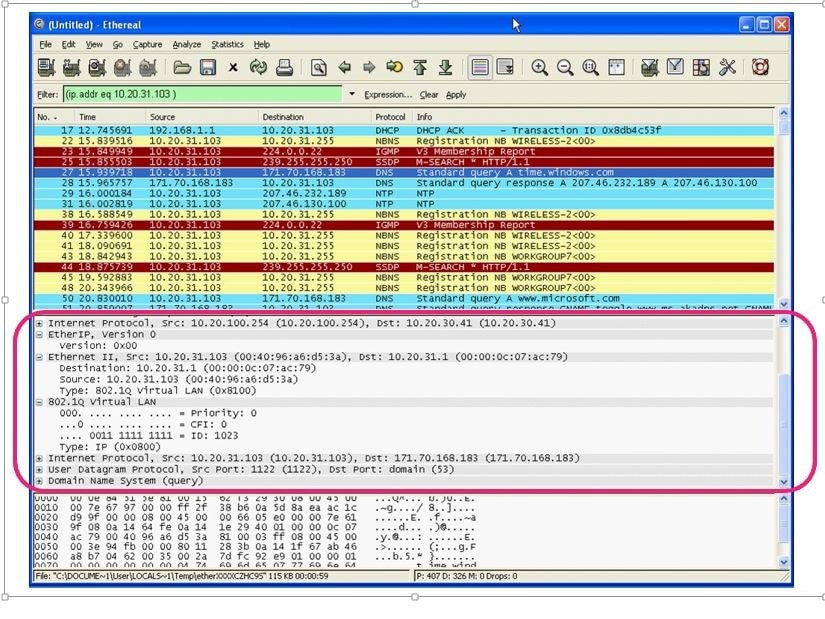Screen dimensions: 825x619
Task: Go back in packet history arrow
Action: coord(345,67)
